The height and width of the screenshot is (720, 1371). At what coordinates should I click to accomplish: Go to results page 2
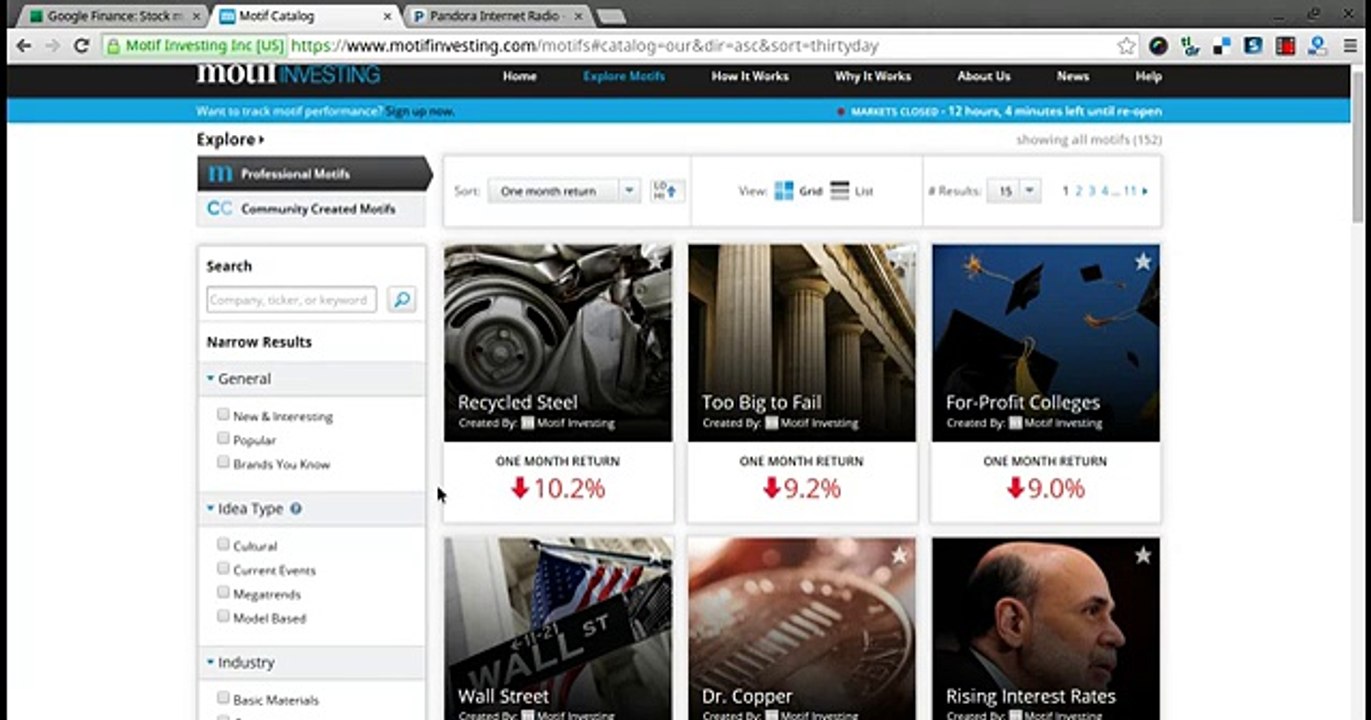pyautogui.click(x=1079, y=191)
